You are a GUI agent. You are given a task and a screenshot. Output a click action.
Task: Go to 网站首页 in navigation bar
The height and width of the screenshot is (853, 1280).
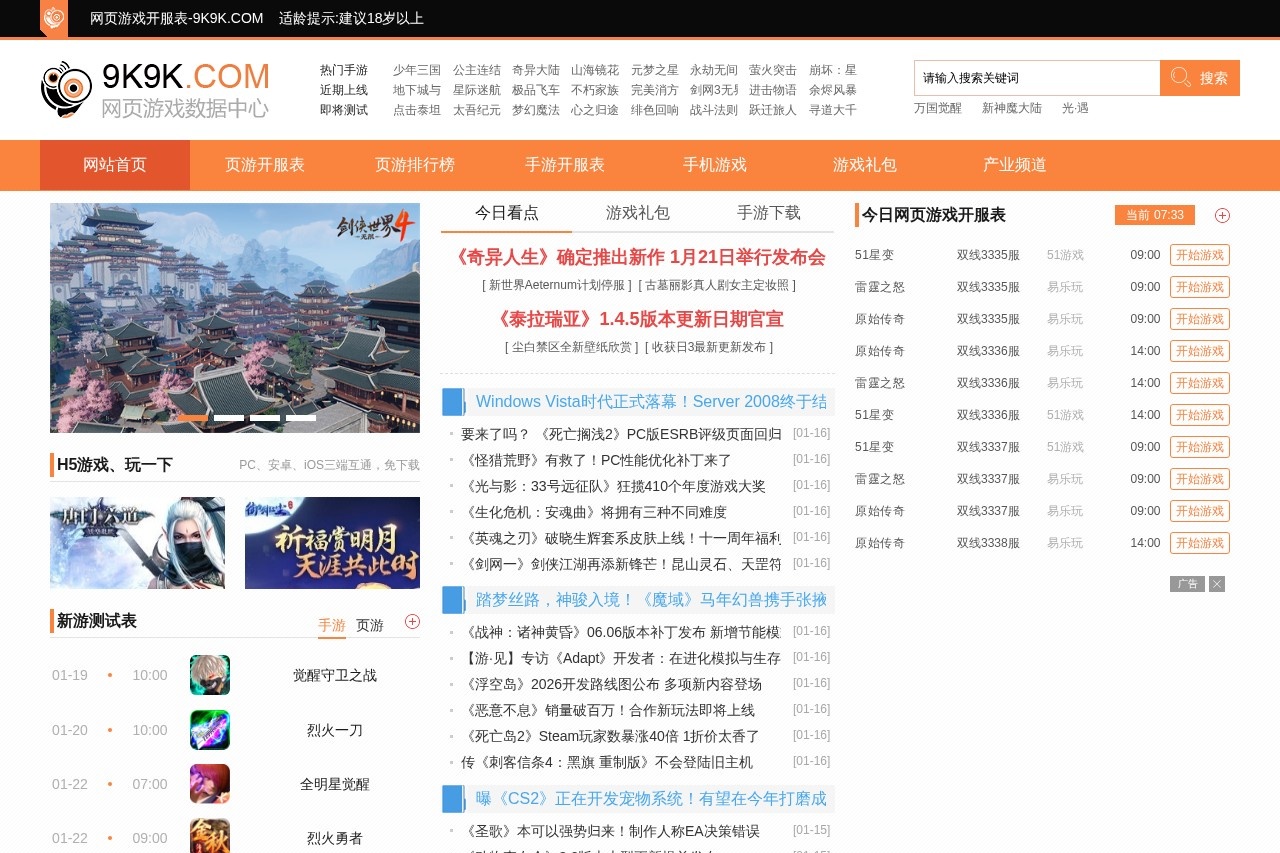pos(115,165)
